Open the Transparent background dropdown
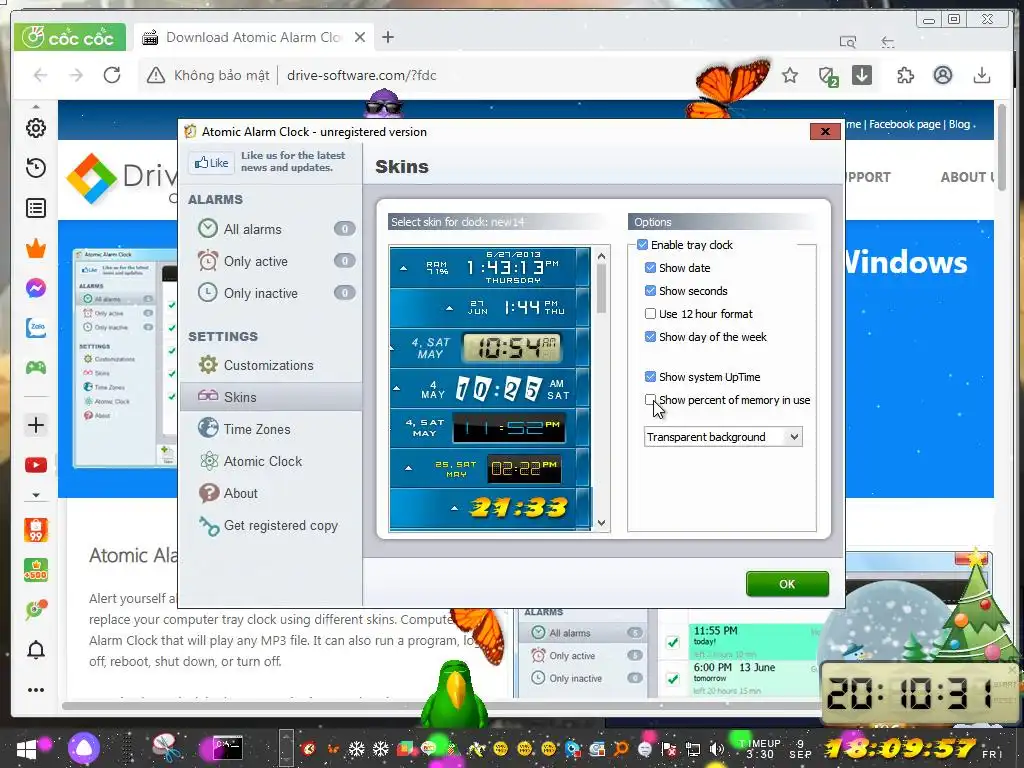Viewport: 1024px width, 768px height. 723,437
